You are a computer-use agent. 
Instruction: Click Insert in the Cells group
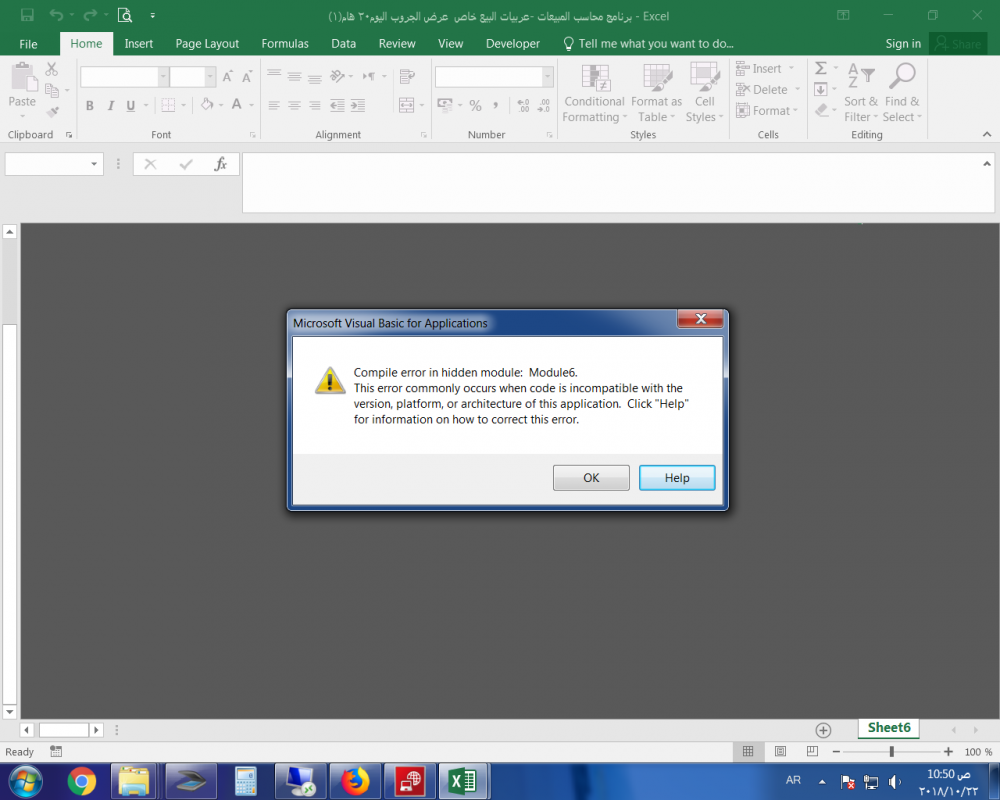coord(765,69)
